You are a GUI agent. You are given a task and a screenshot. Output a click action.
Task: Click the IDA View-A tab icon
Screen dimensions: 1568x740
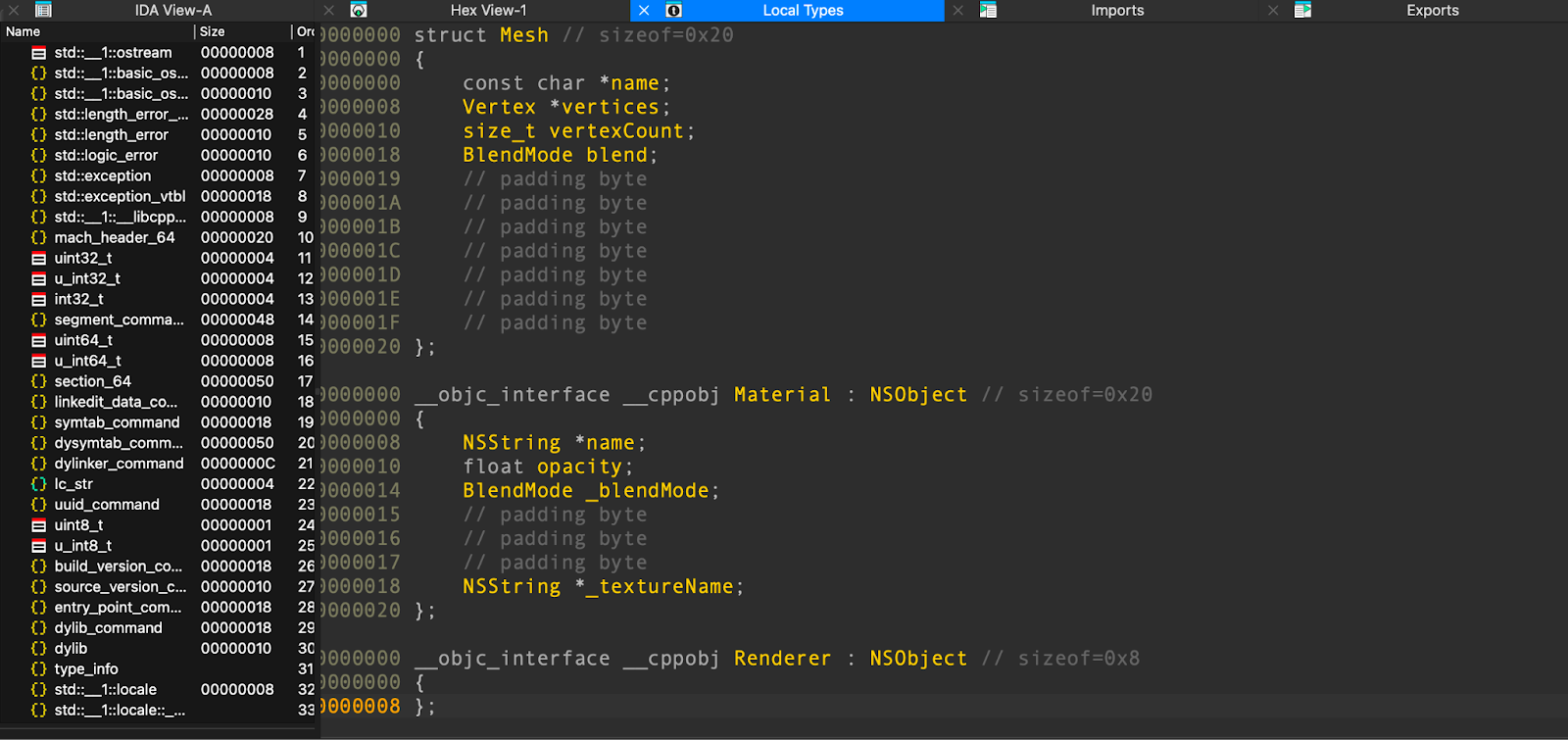click(x=43, y=11)
